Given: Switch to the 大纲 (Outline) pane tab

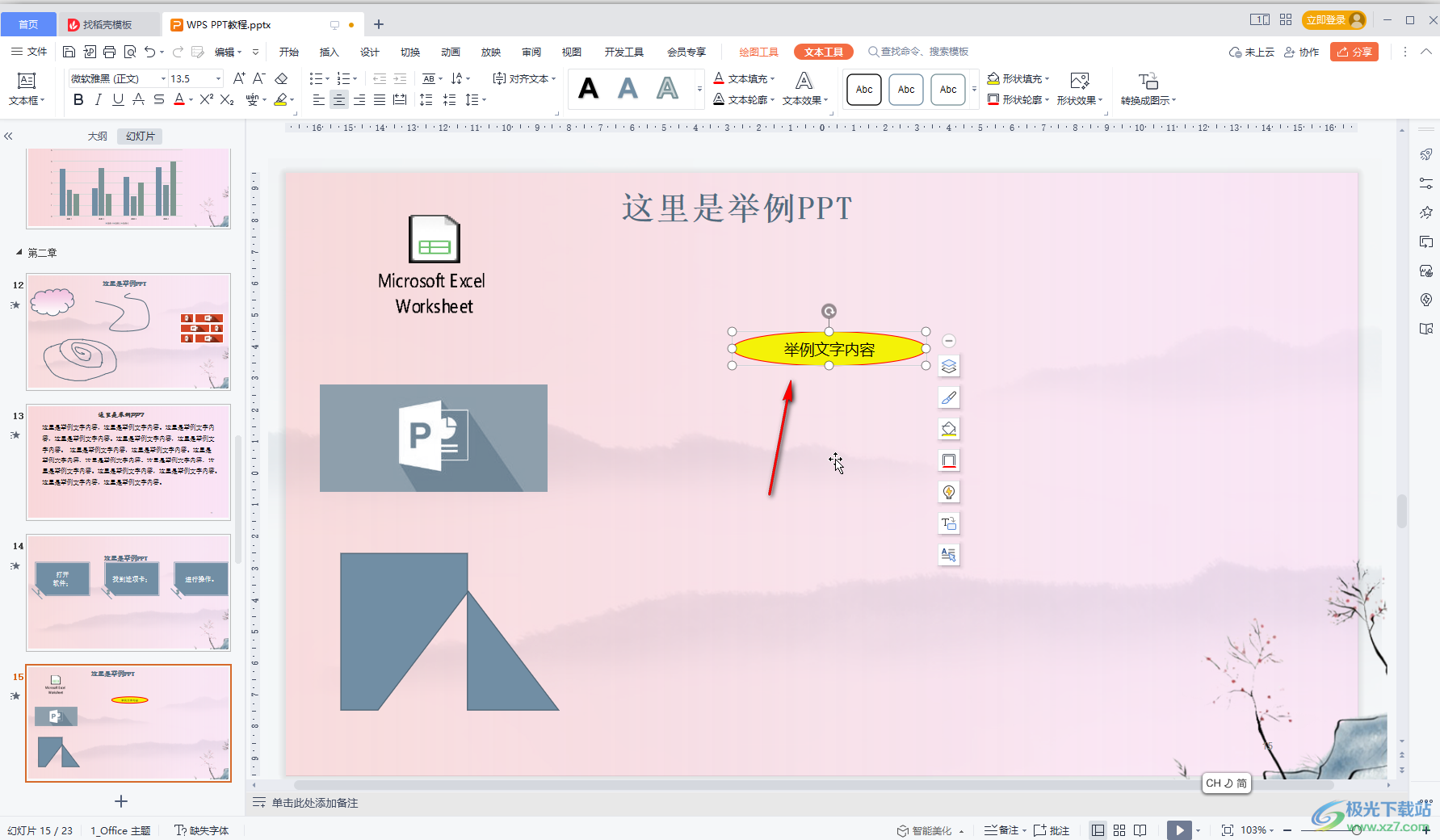Looking at the screenshot, I should tap(98, 136).
